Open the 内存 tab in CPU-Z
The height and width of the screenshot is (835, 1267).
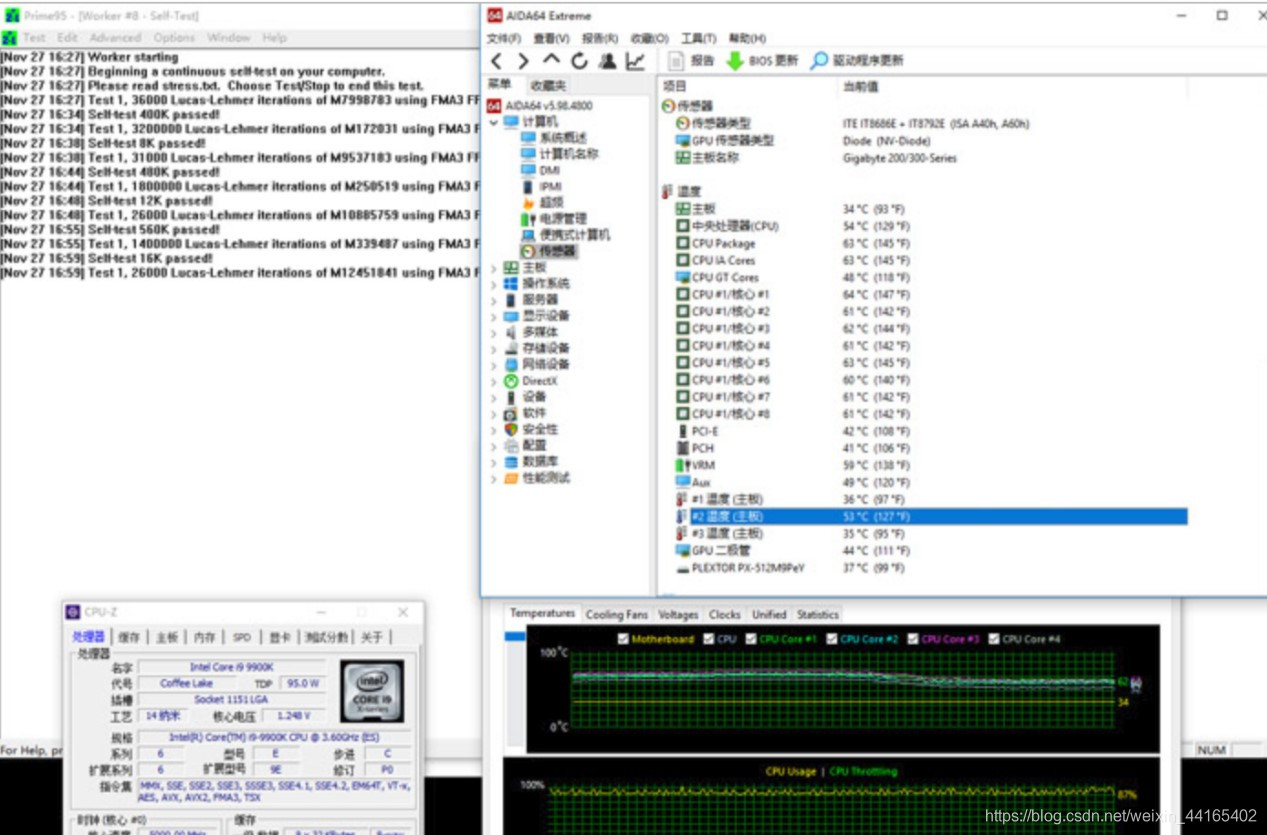204,637
